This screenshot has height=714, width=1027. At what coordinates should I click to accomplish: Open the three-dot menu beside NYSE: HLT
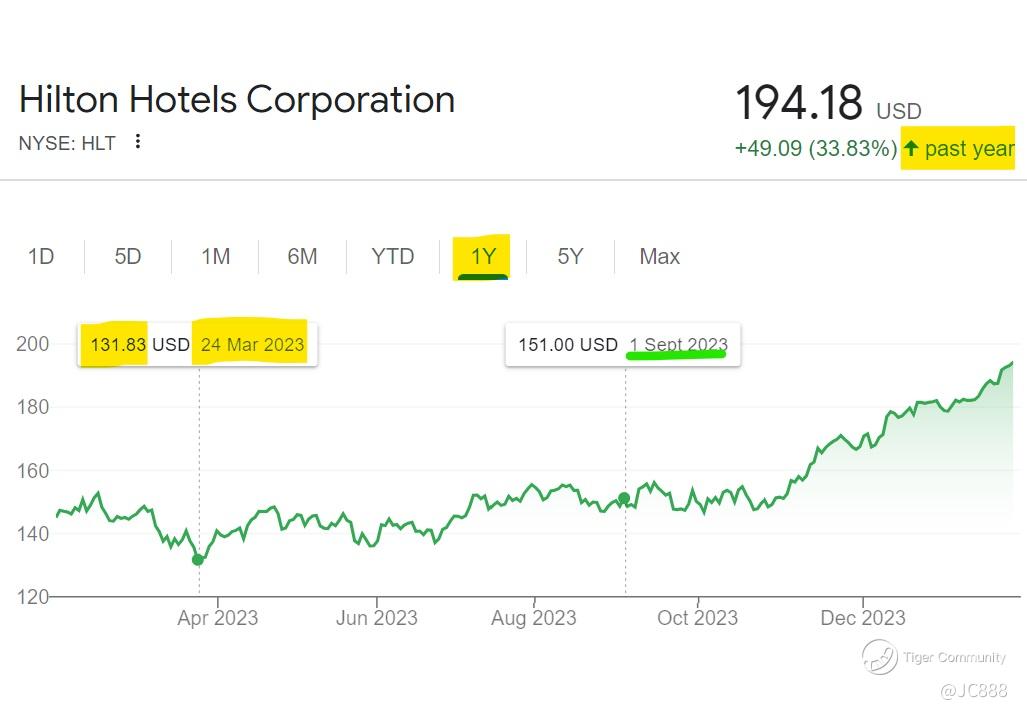[x=138, y=142]
